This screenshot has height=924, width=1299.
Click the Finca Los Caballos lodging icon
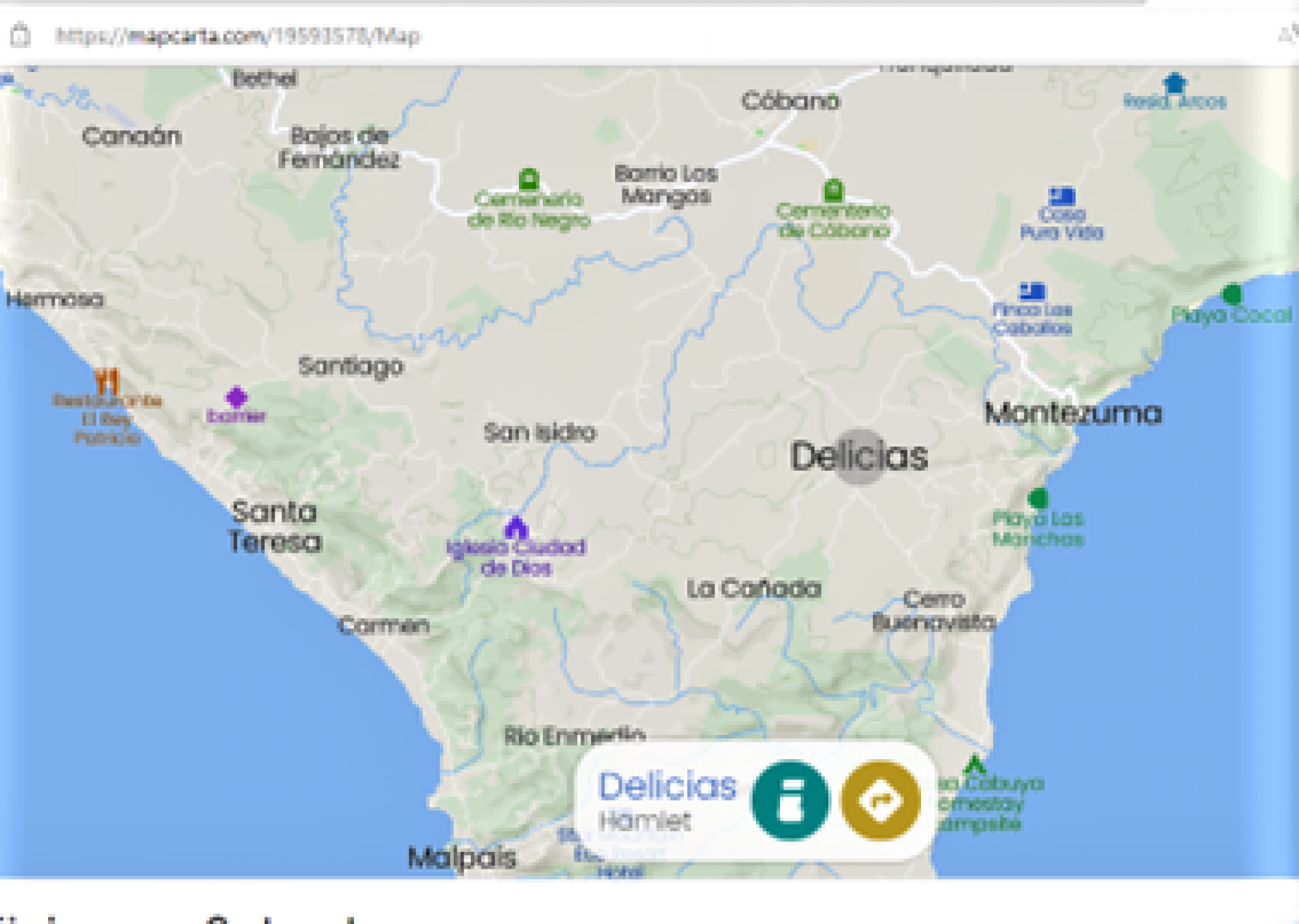1032,292
